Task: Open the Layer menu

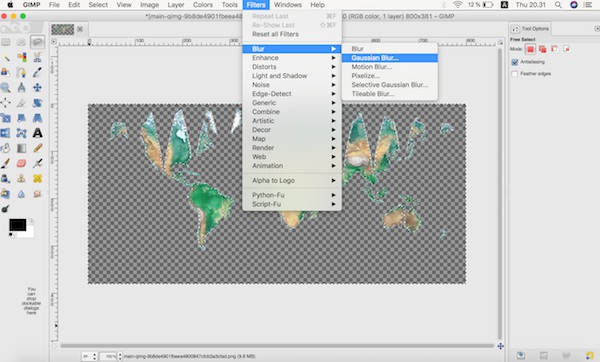Action: [x=176, y=5]
